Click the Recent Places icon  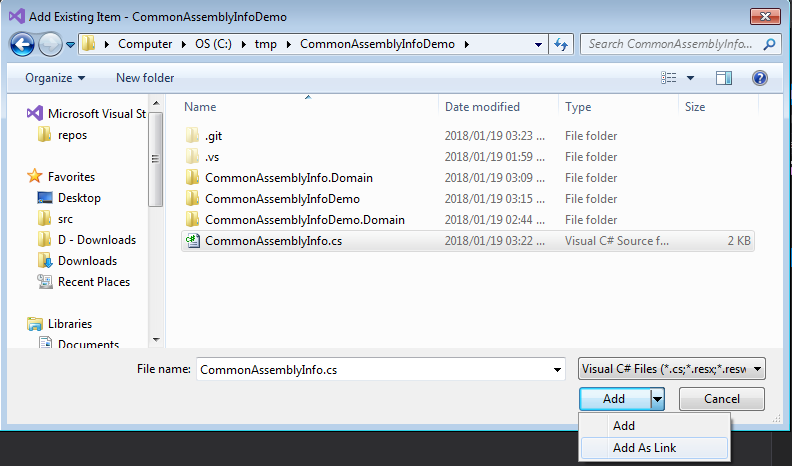point(45,282)
